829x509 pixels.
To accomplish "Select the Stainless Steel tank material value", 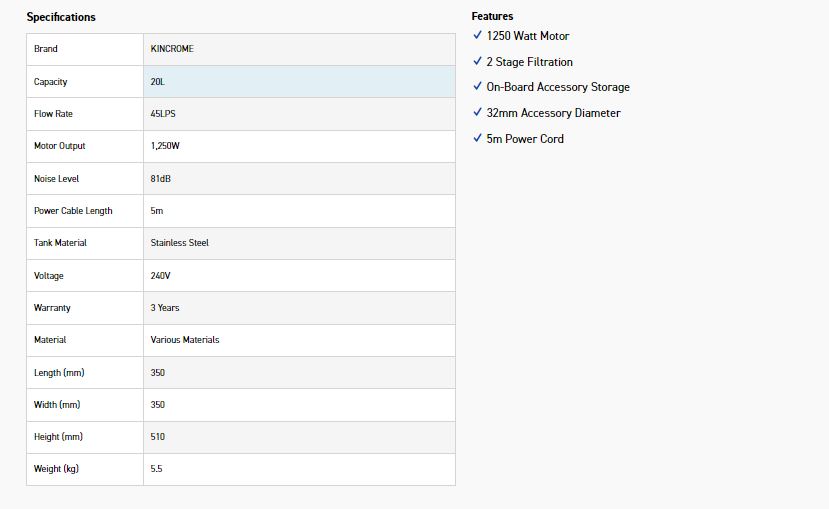I will click(x=179, y=243).
